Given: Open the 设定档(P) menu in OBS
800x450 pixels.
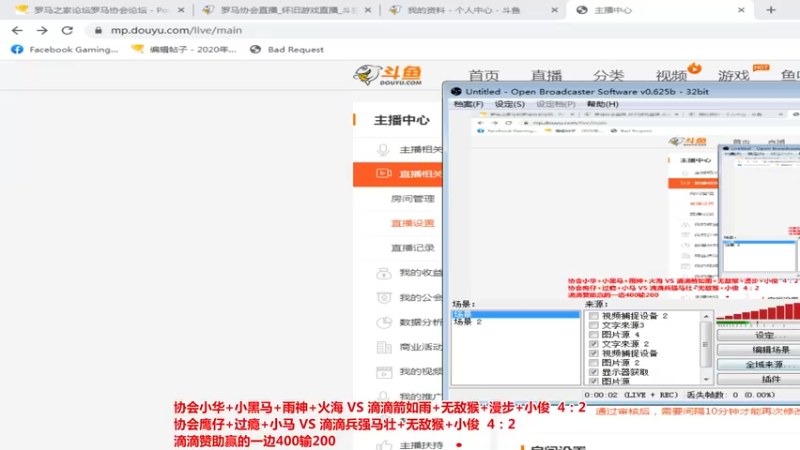Looking at the screenshot, I should pyautogui.click(x=556, y=104).
